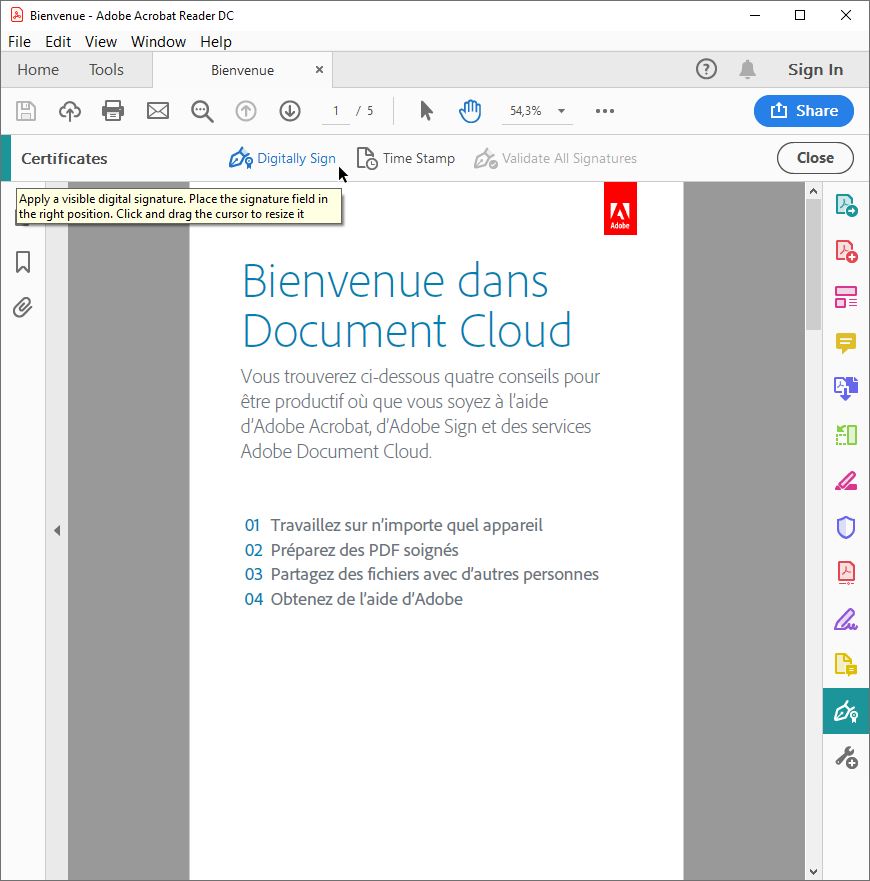Open Attachments paperclip panel
The width and height of the screenshot is (870, 881).
coord(23,307)
